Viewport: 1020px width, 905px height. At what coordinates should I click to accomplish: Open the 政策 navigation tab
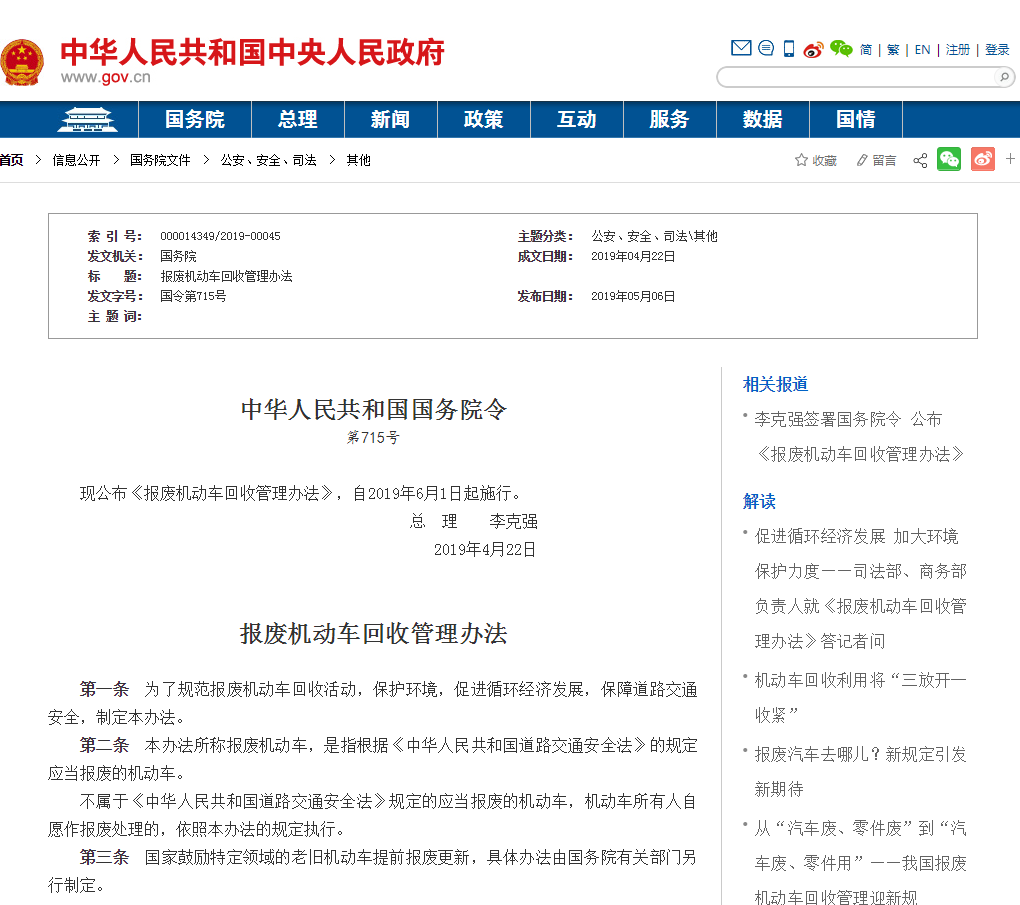pos(483,119)
